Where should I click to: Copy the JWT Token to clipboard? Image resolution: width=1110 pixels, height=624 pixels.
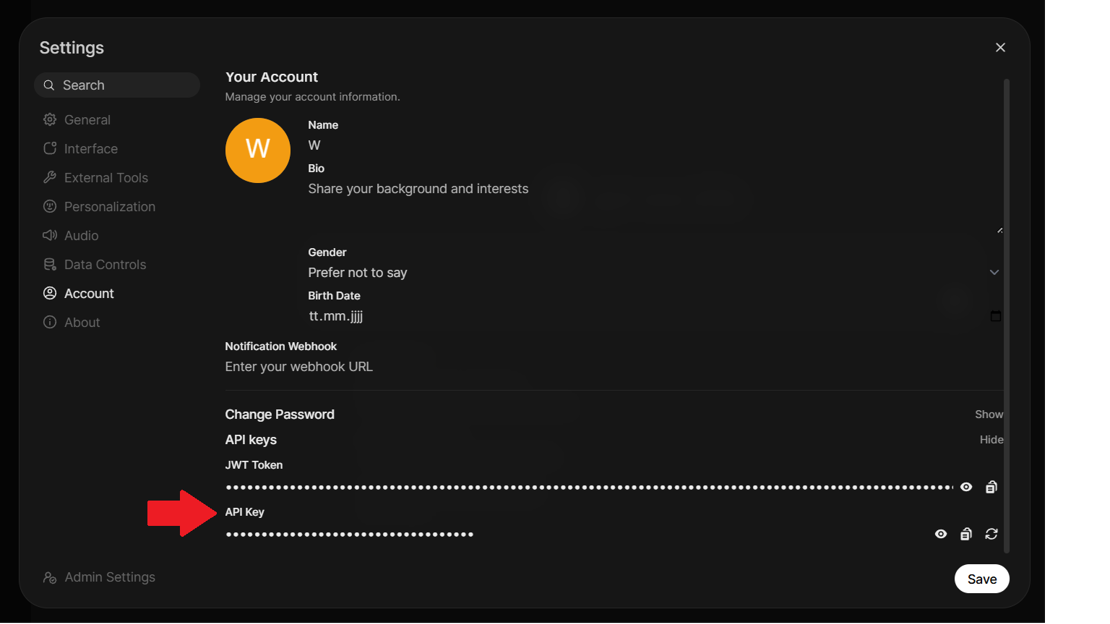(991, 487)
